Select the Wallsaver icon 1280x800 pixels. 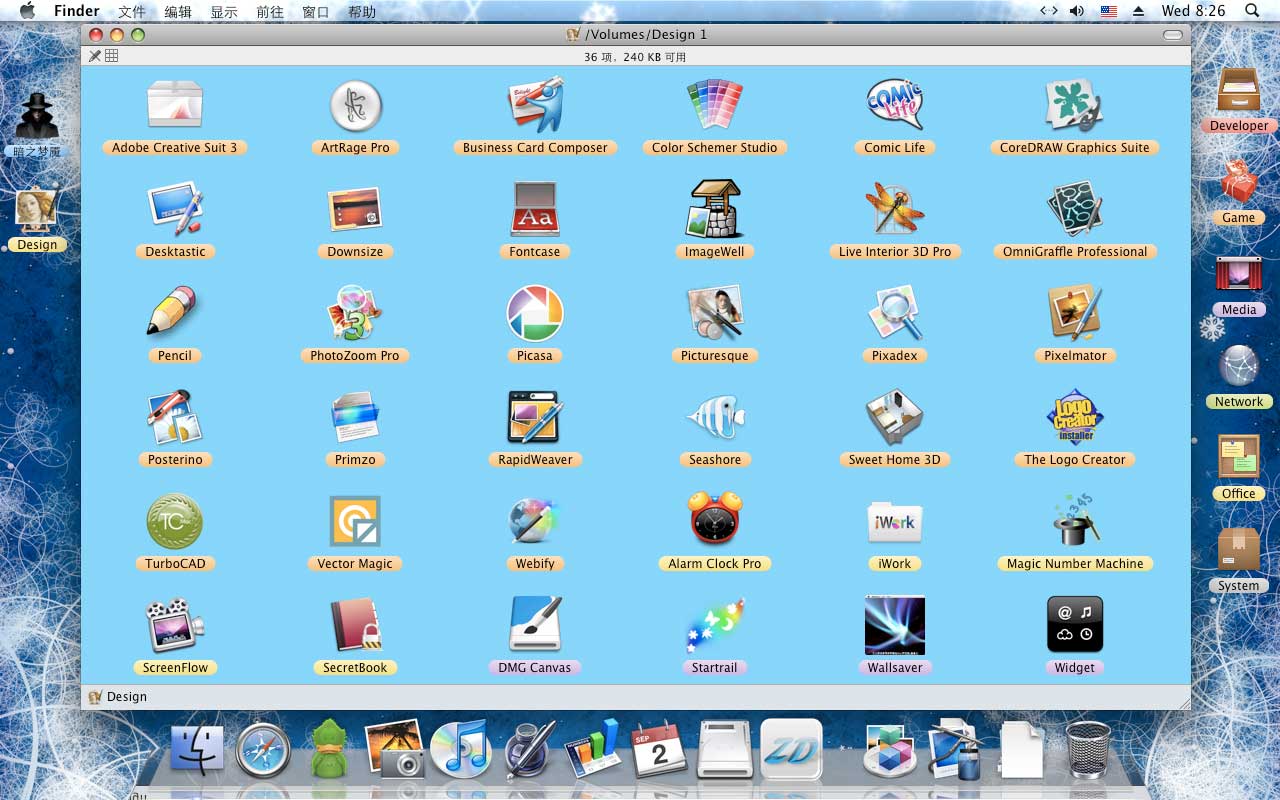click(x=895, y=625)
